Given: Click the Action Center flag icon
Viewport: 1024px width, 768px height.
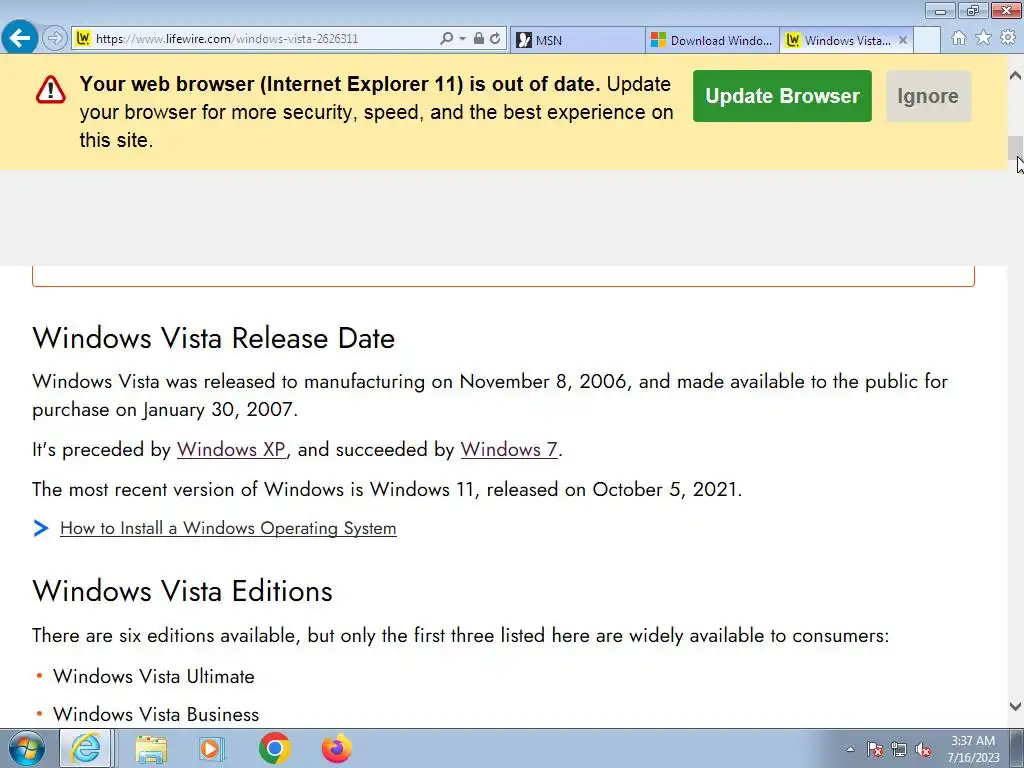Looking at the screenshot, I should point(875,749).
